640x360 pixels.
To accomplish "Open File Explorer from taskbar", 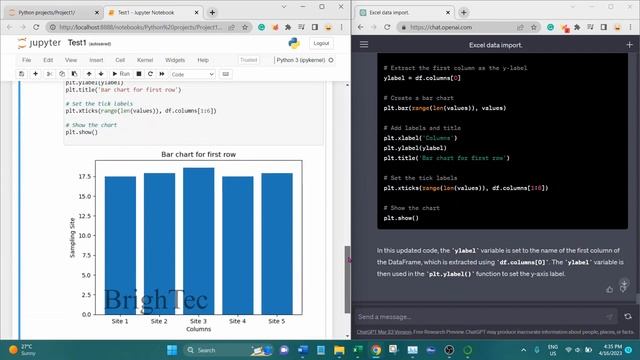I will pyautogui.click(x=339, y=350).
